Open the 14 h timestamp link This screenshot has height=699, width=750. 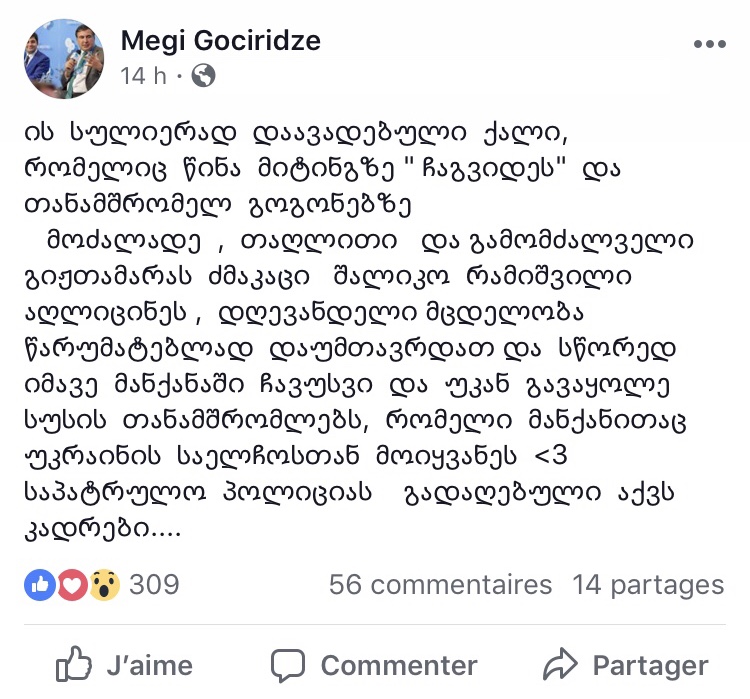[143, 76]
